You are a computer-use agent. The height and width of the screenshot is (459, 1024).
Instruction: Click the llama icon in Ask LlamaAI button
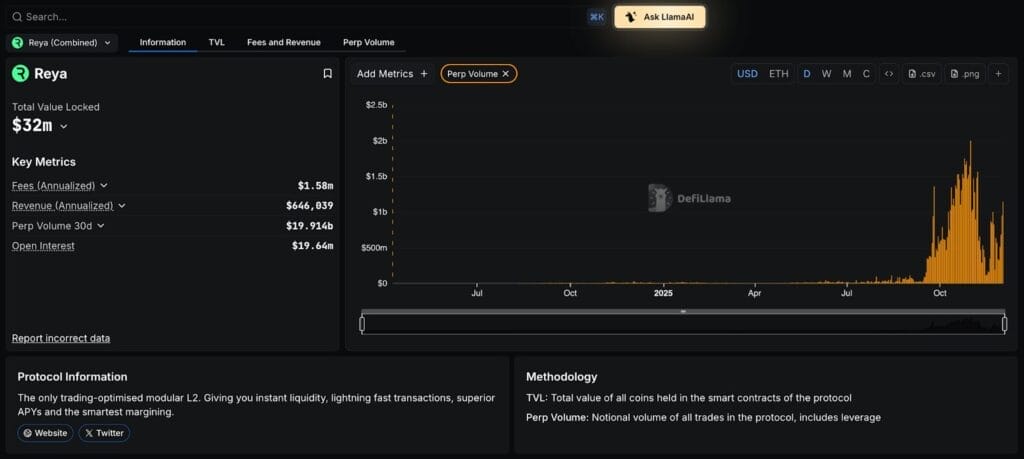(x=630, y=17)
